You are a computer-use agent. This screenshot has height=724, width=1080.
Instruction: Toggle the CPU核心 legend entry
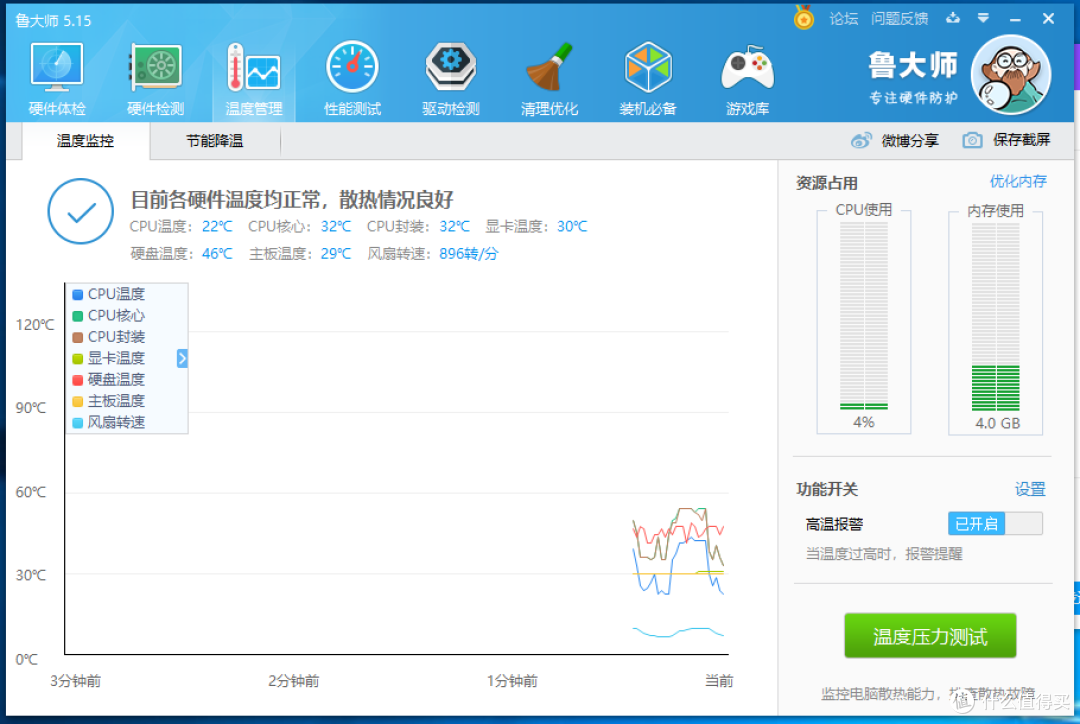tap(109, 316)
